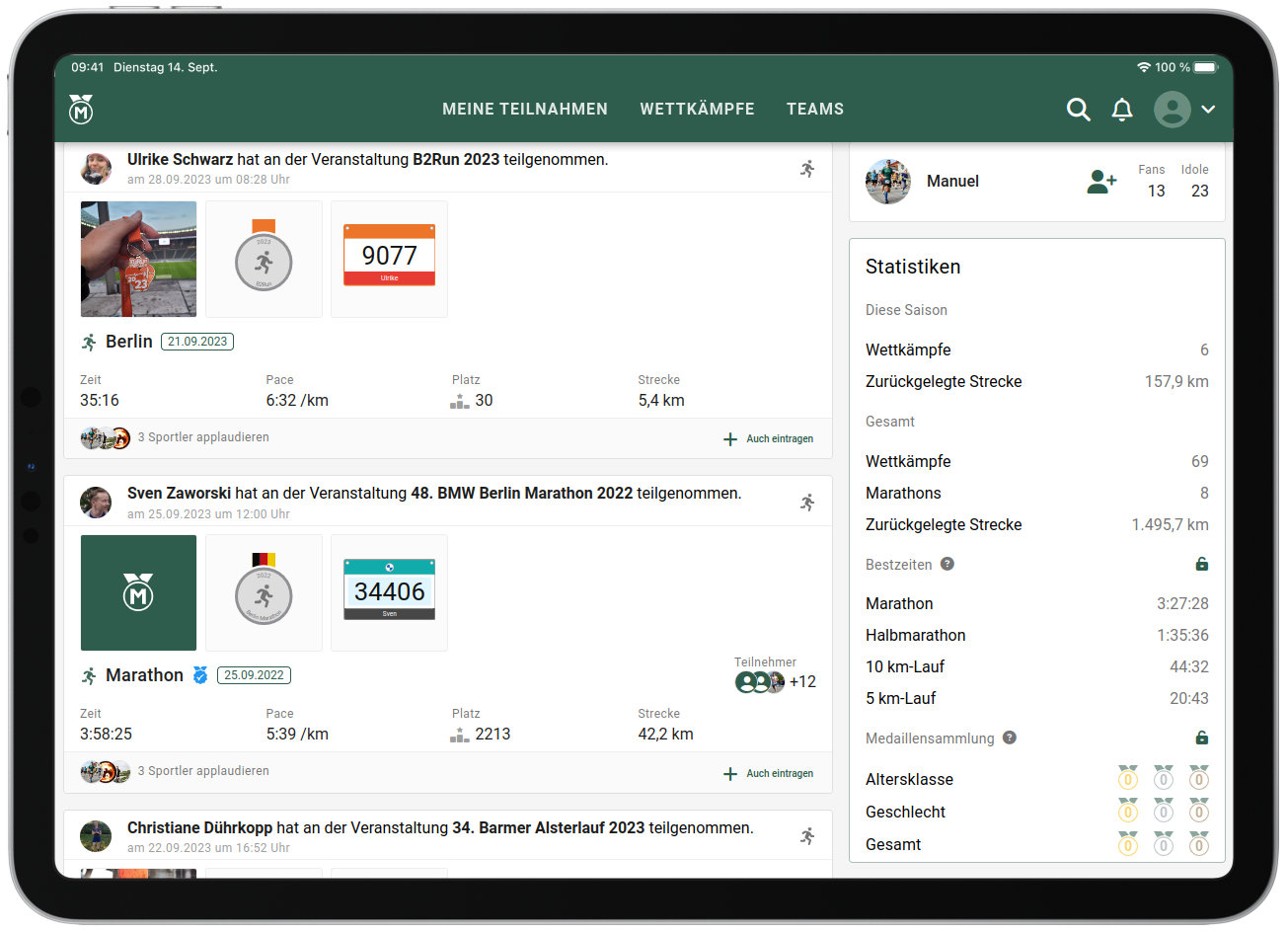Image resolution: width=1288 pixels, height=933 pixels.
Task: Expand participants list showing +12
Action: pos(775,682)
